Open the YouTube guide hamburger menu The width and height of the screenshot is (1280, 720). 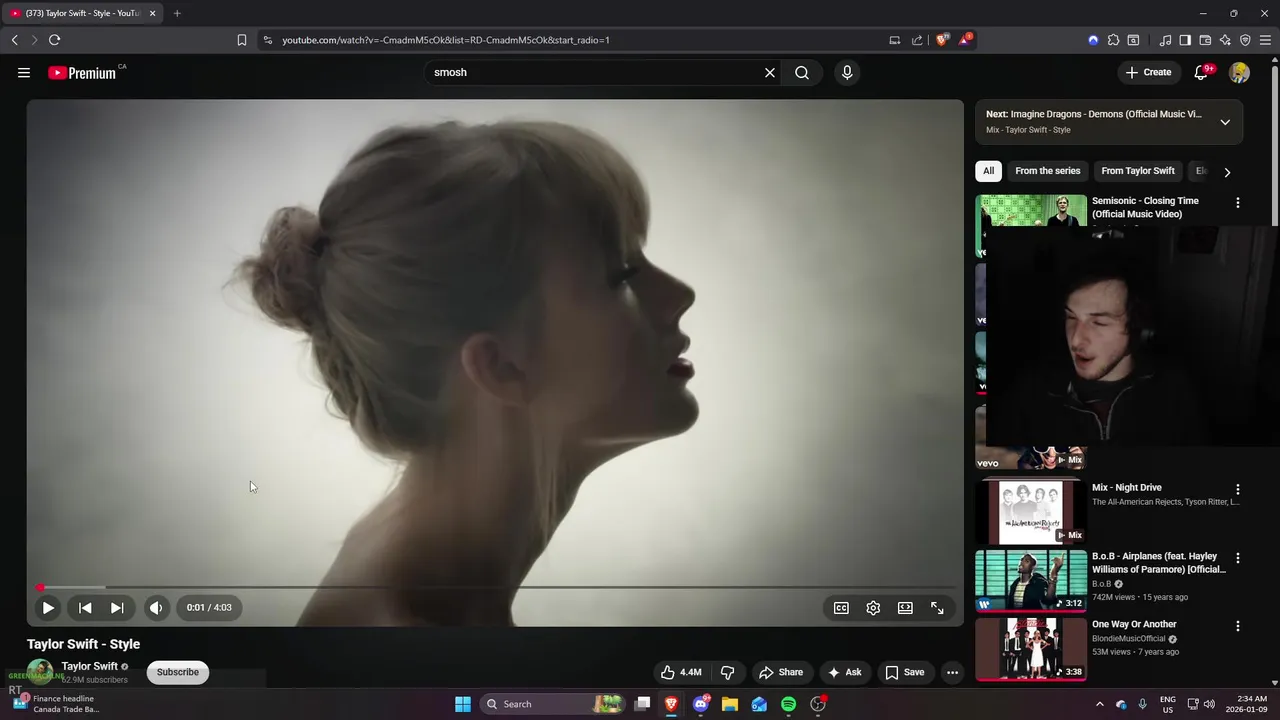[x=24, y=72]
